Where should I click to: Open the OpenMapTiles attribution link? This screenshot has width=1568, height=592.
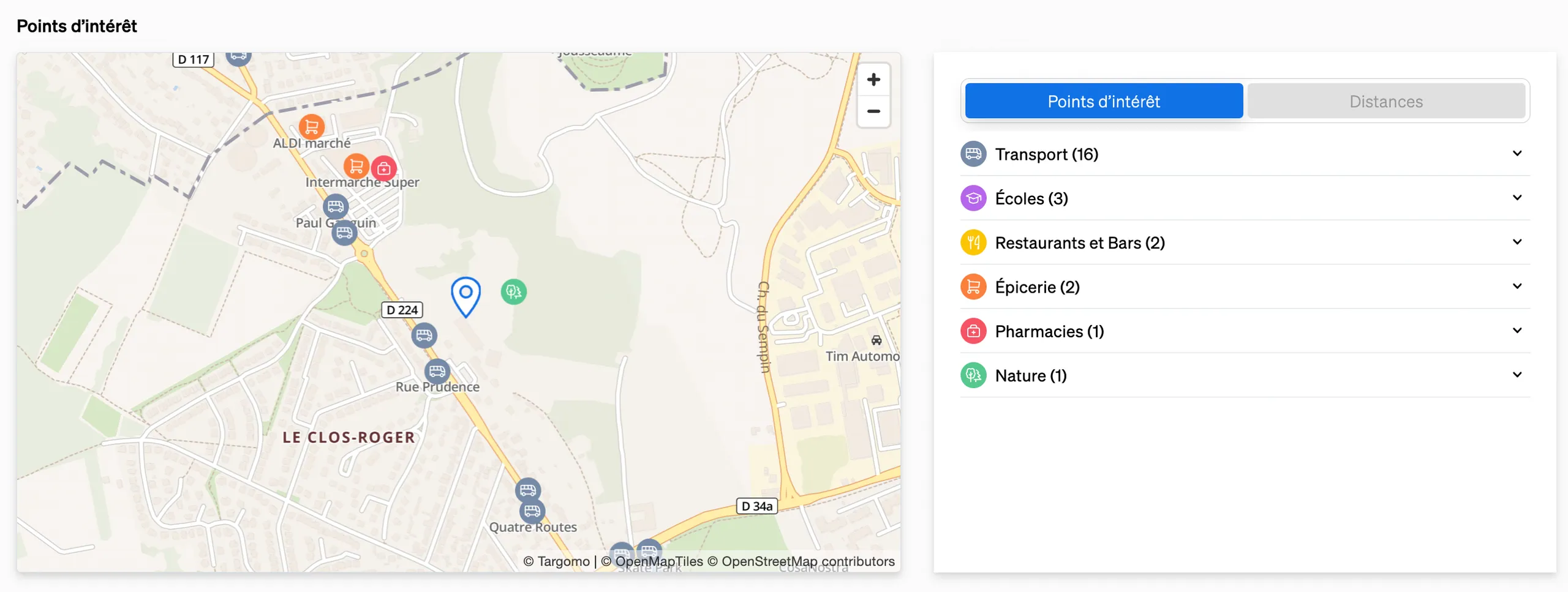[652, 561]
